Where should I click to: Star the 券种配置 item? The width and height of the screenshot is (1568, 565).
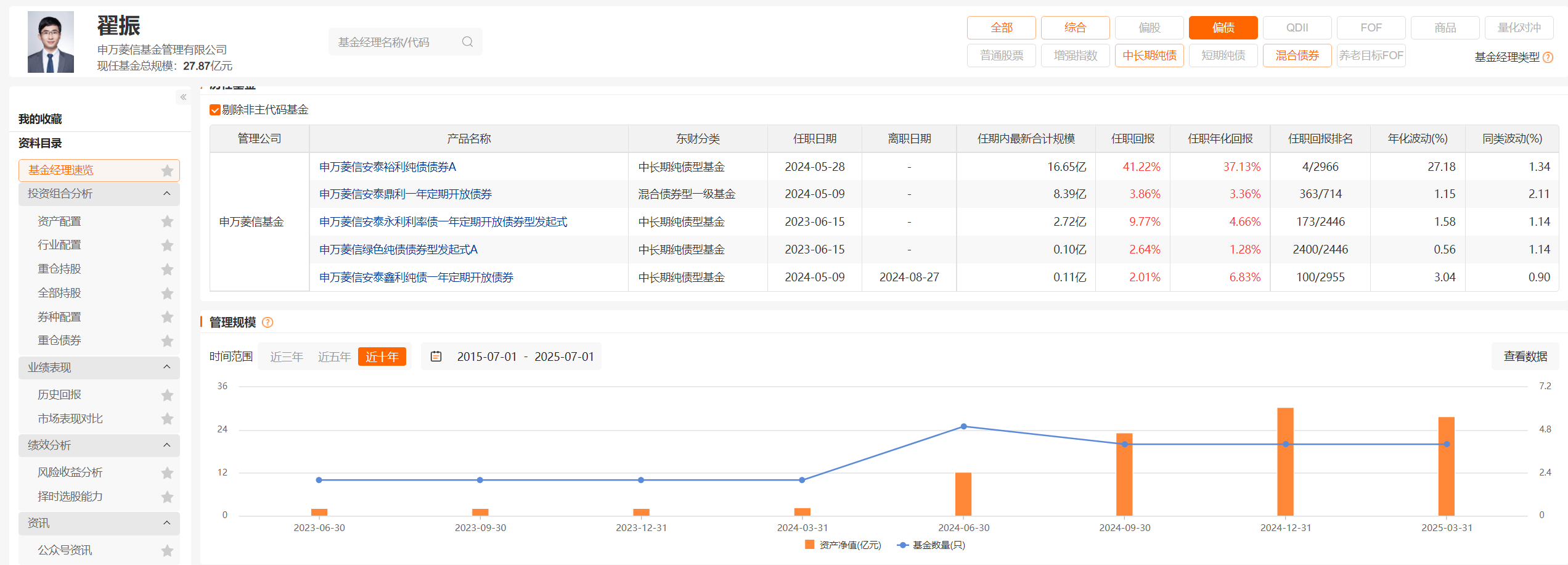point(167,316)
